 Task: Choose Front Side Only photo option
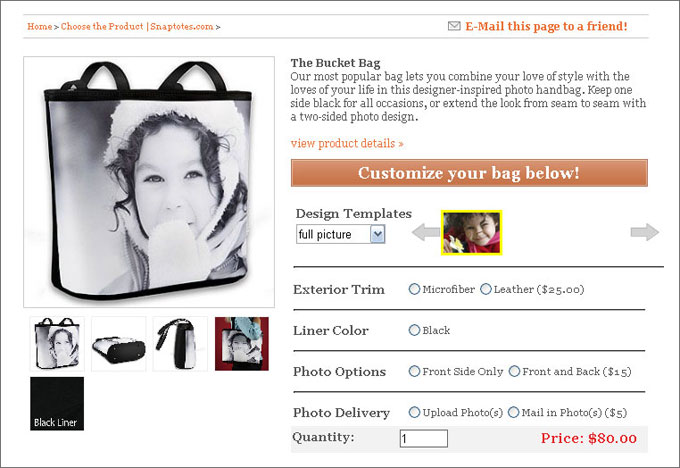pos(414,371)
